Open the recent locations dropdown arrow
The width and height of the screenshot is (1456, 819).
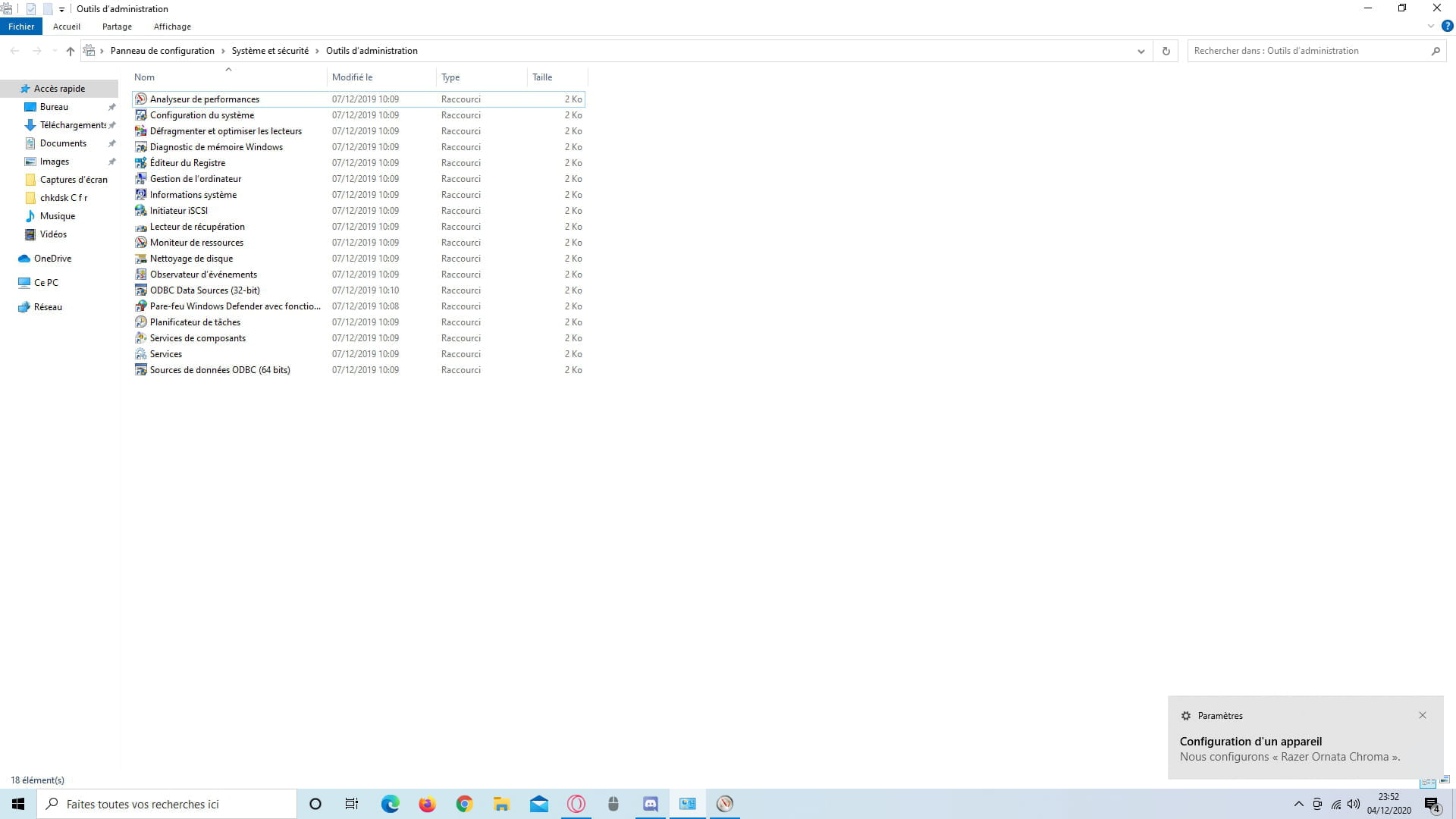tap(54, 51)
